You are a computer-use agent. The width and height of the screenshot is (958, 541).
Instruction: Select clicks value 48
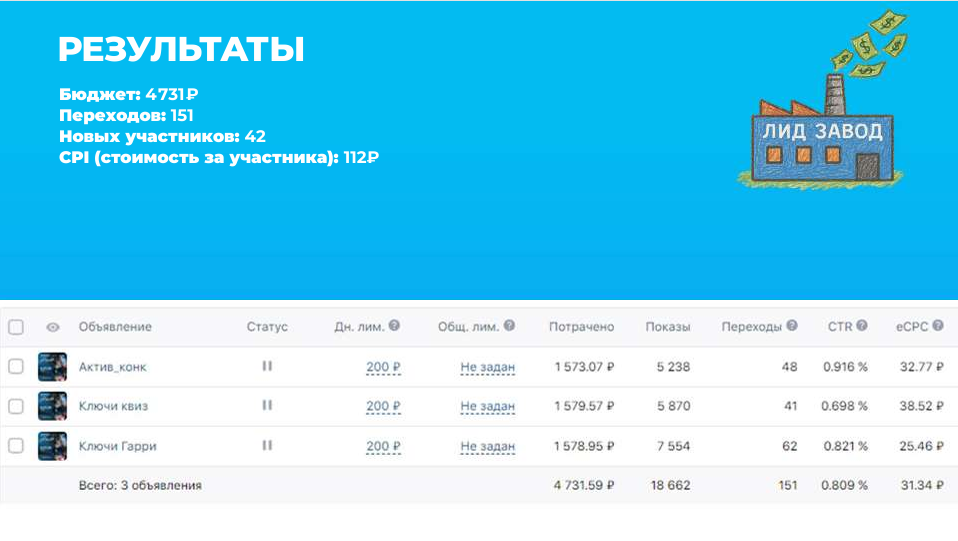[x=789, y=367]
